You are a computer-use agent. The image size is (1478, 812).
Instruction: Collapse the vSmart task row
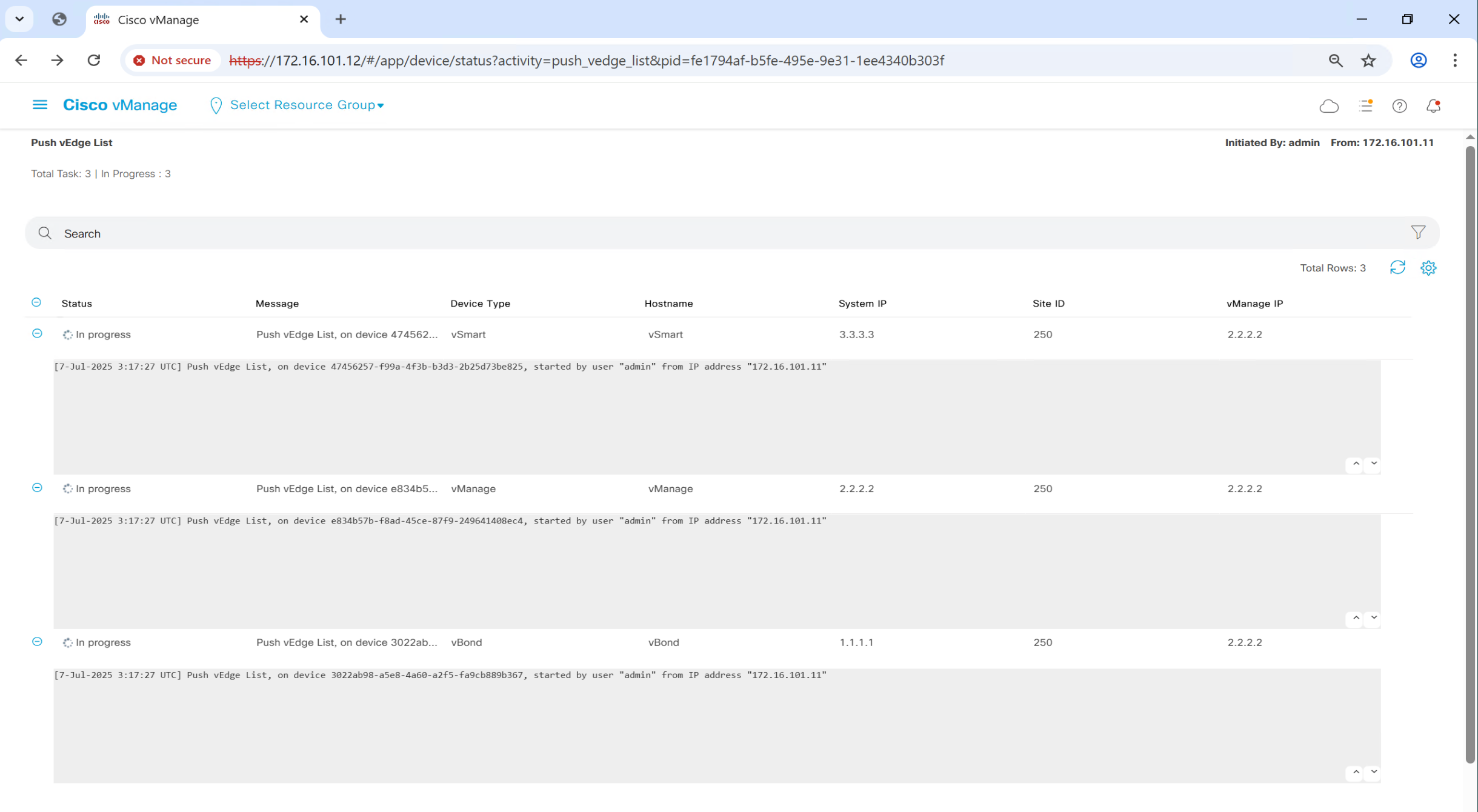[37, 334]
